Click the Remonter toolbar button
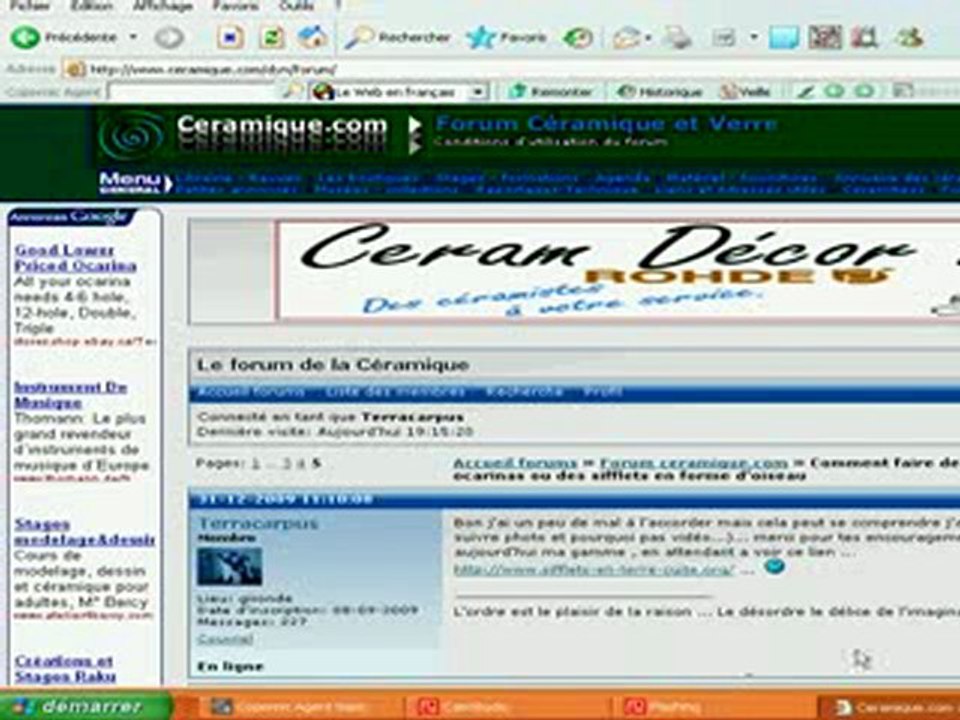 [x=550, y=92]
